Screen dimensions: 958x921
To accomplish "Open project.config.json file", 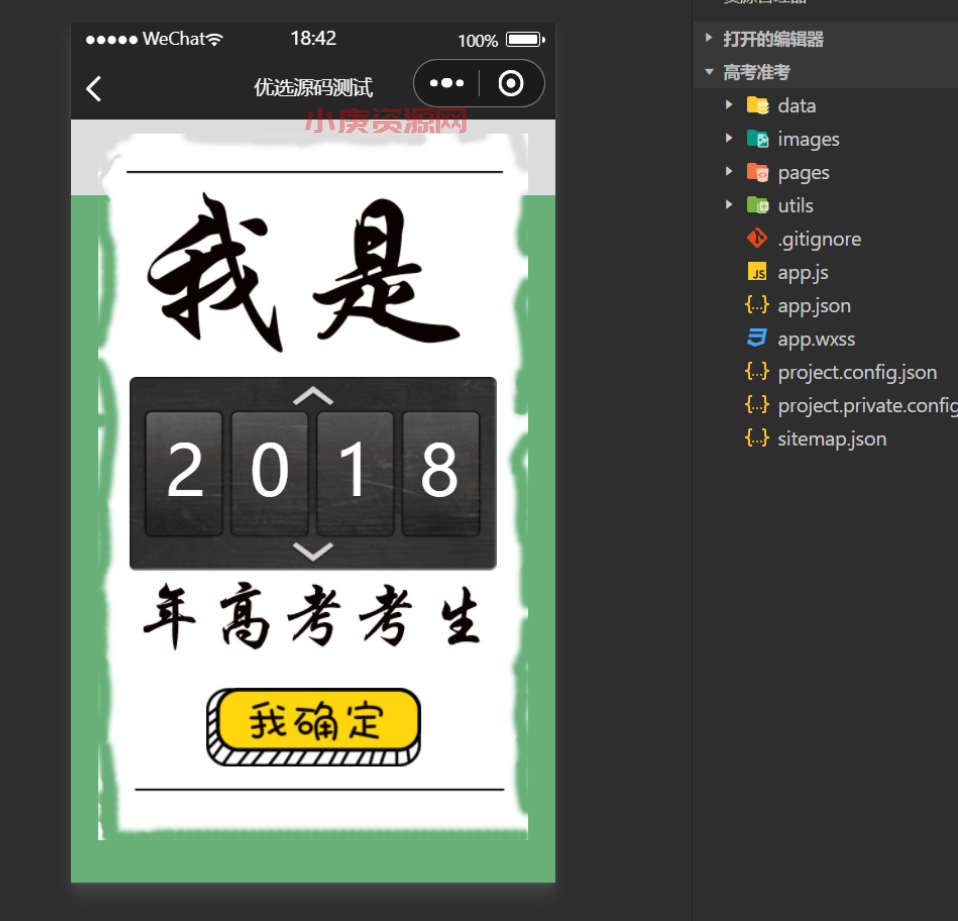I will [856, 372].
